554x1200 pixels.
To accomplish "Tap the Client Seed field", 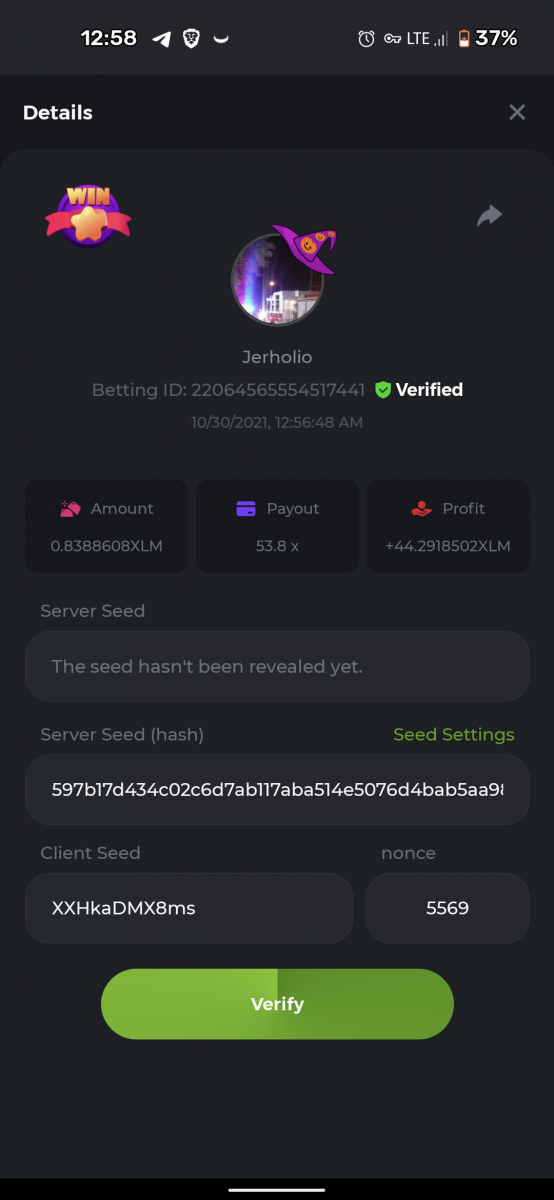I will (189, 908).
